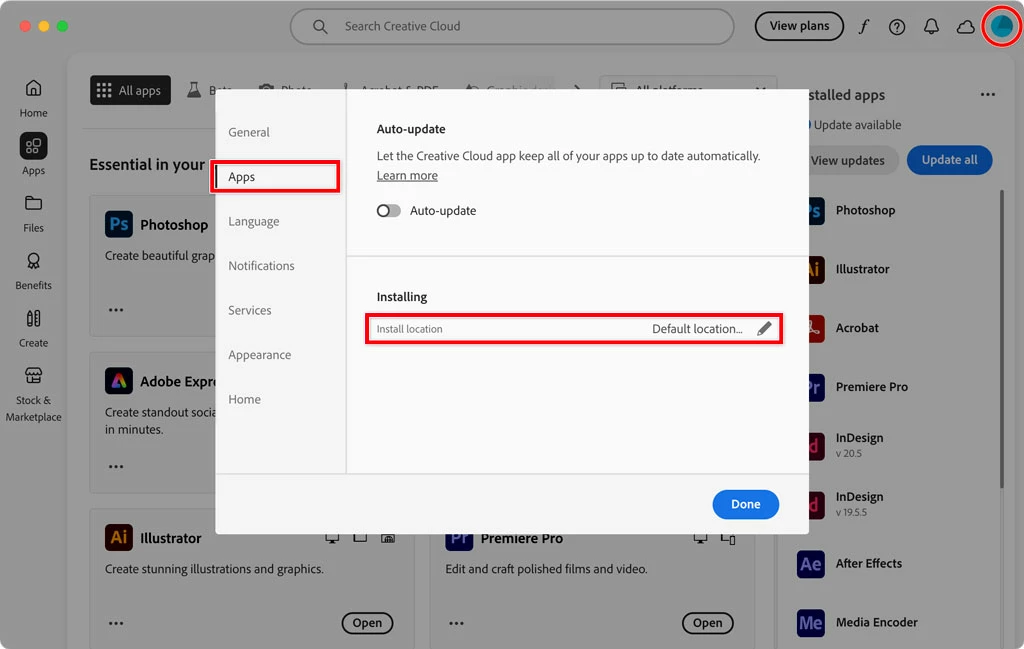Open Stock & Marketplace in sidebar
This screenshot has height=649, width=1024.
[33, 394]
